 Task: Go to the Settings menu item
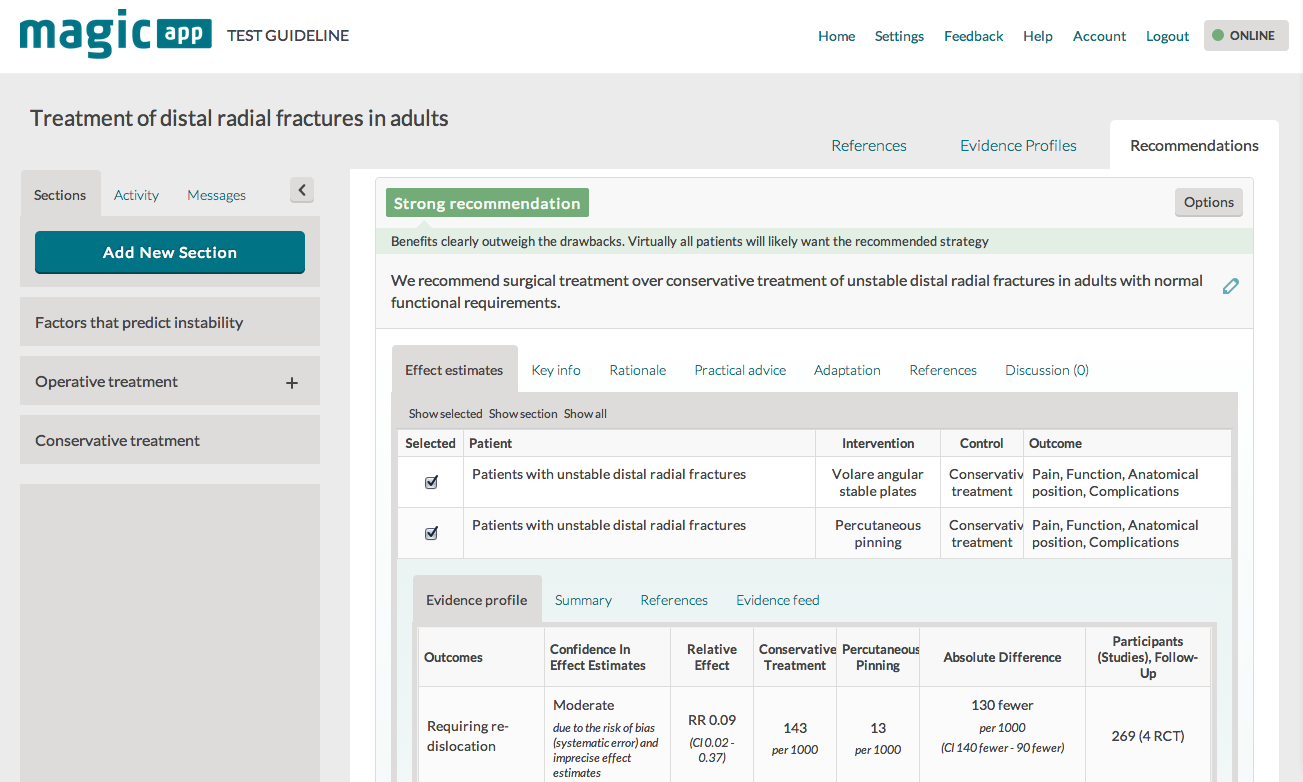(x=899, y=36)
